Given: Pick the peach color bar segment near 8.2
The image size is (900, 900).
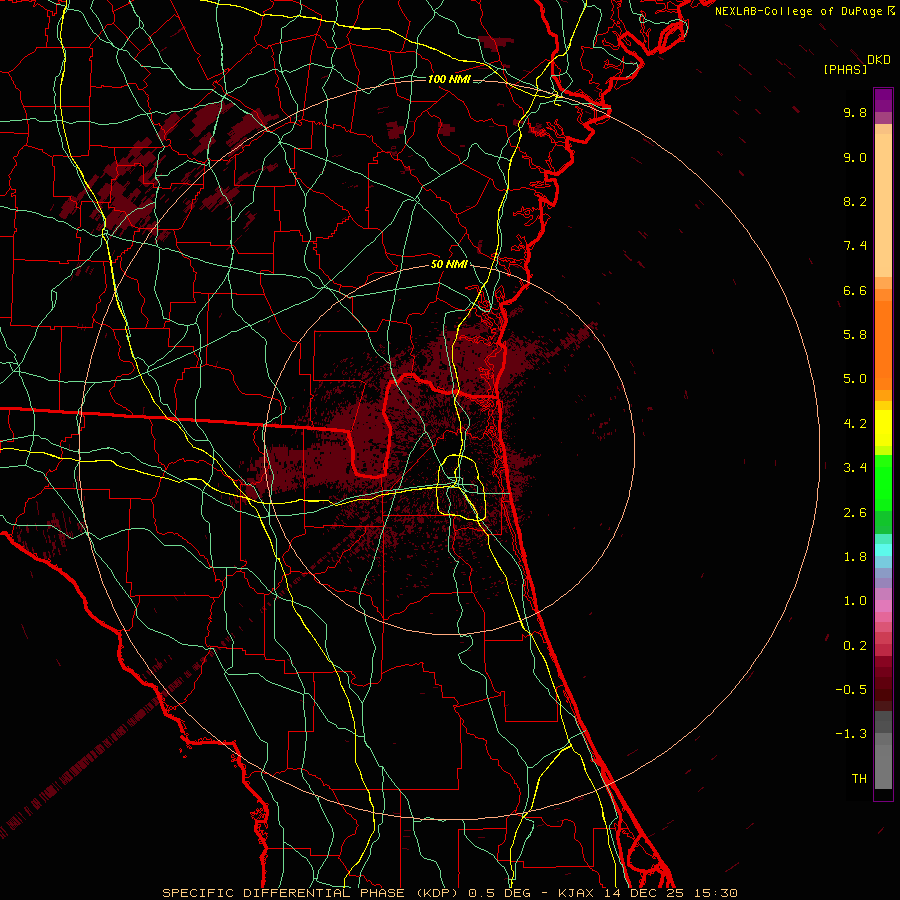Looking at the screenshot, I should (883, 205).
